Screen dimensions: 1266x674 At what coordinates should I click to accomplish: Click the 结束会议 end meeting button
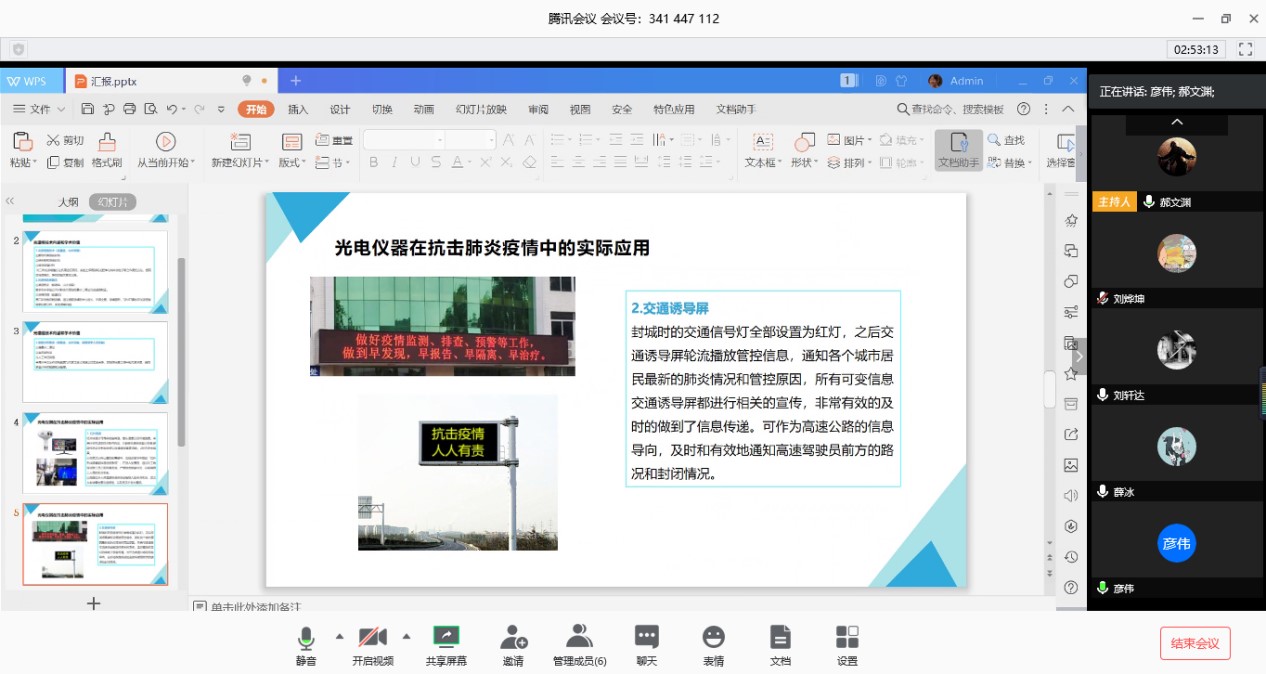point(1195,643)
